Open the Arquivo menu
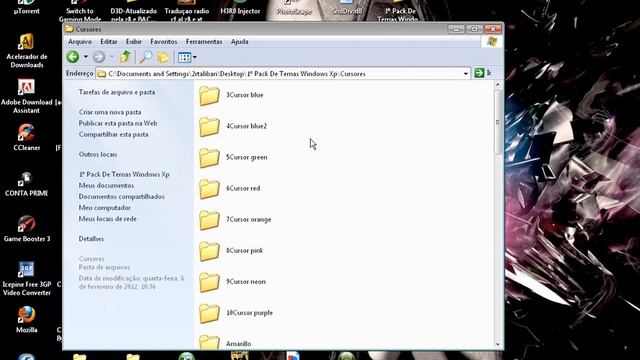The height and width of the screenshot is (360, 640). click(x=80, y=42)
